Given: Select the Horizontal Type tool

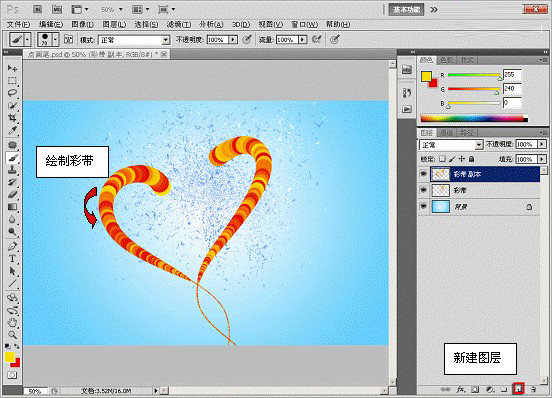Looking at the screenshot, I should [x=12, y=259].
